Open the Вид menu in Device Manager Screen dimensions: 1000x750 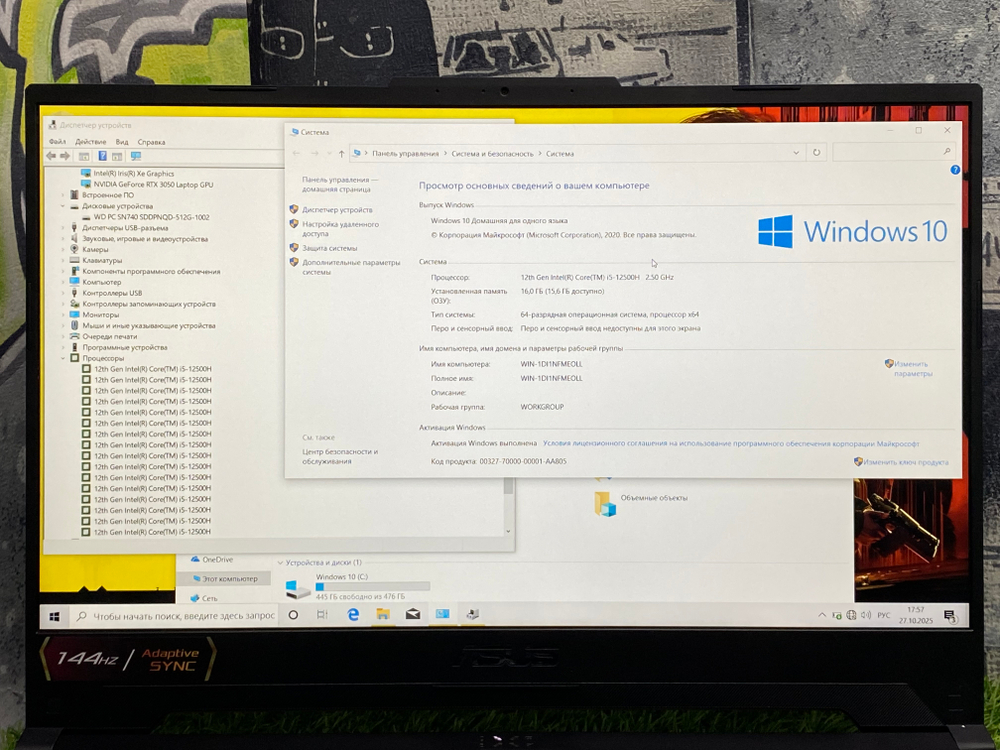click(x=122, y=143)
